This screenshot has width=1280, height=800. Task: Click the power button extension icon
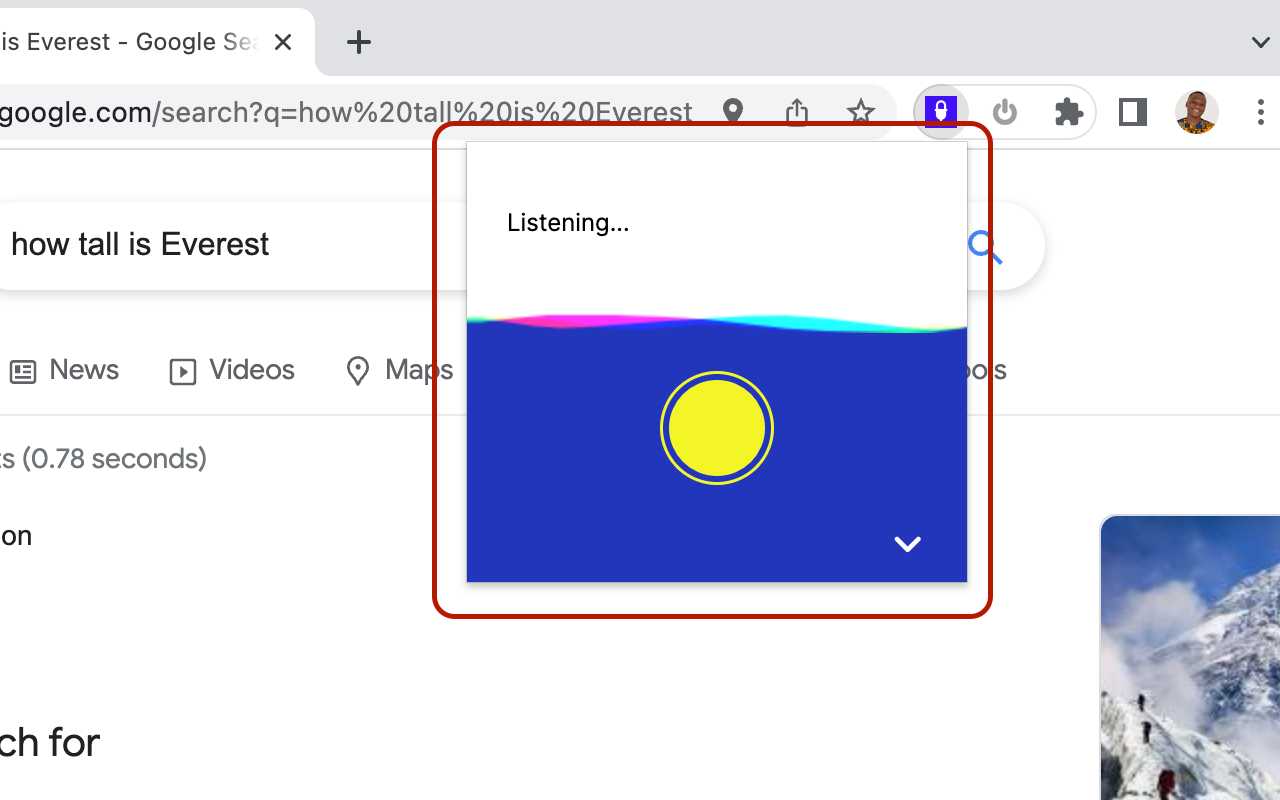(x=1005, y=112)
